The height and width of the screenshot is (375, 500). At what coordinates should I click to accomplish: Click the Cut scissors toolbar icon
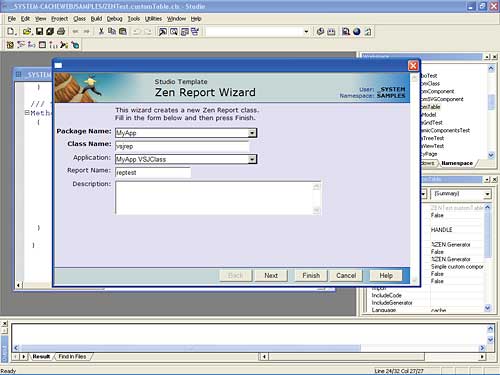click(101, 32)
